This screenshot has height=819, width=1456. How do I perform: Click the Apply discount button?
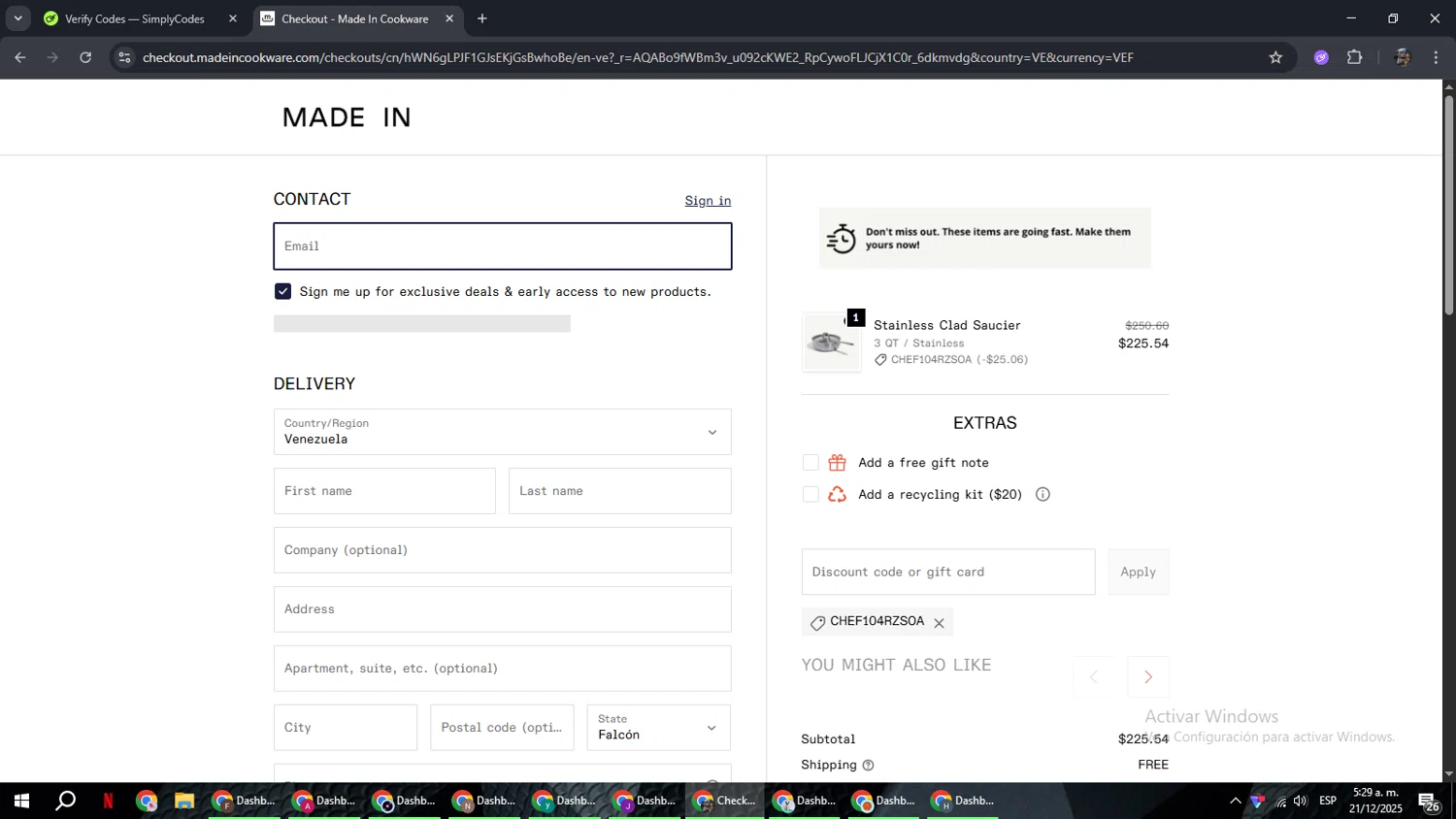[1139, 573]
